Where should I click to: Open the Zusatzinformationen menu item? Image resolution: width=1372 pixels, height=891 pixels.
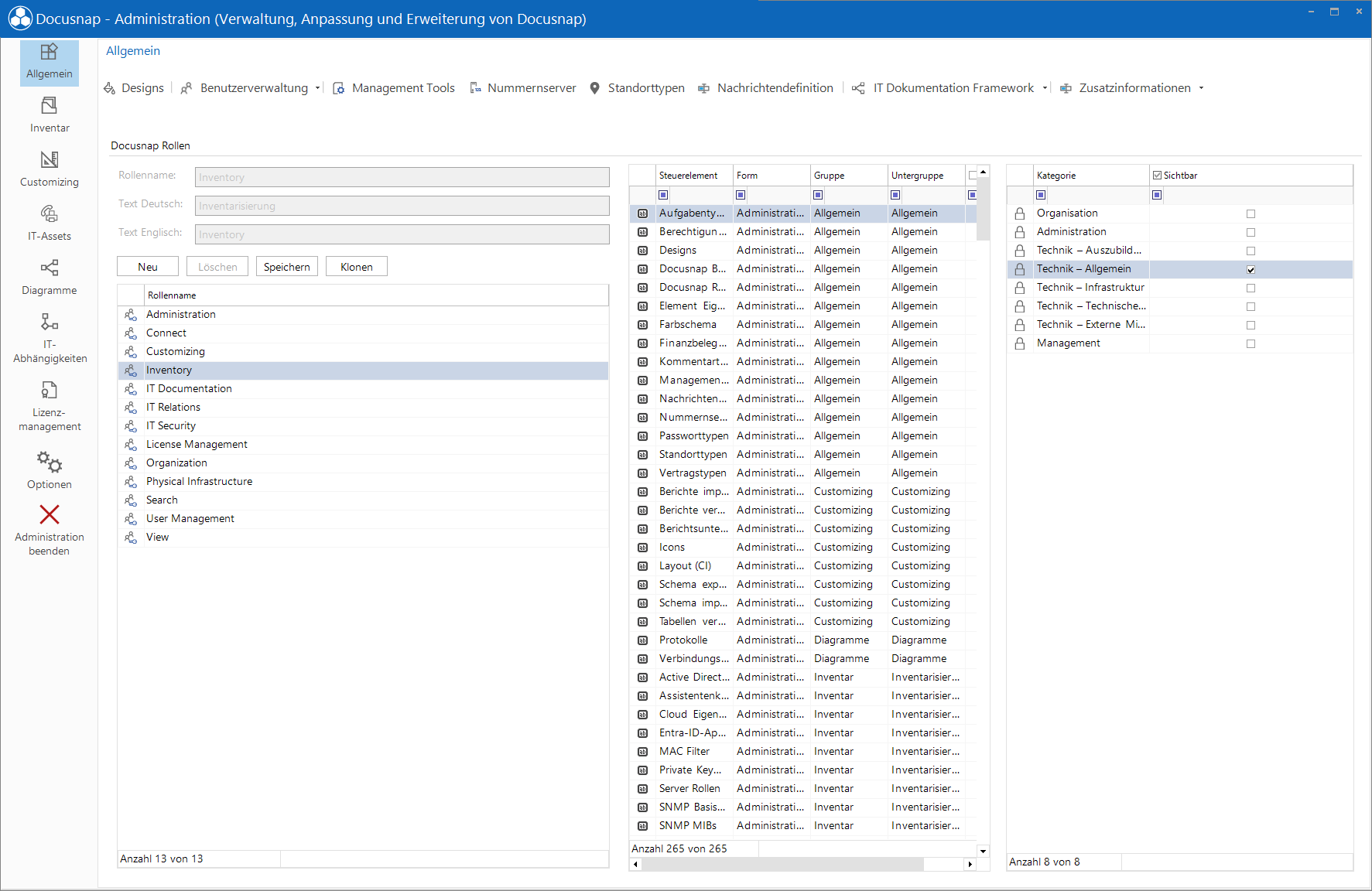coord(1134,88)
